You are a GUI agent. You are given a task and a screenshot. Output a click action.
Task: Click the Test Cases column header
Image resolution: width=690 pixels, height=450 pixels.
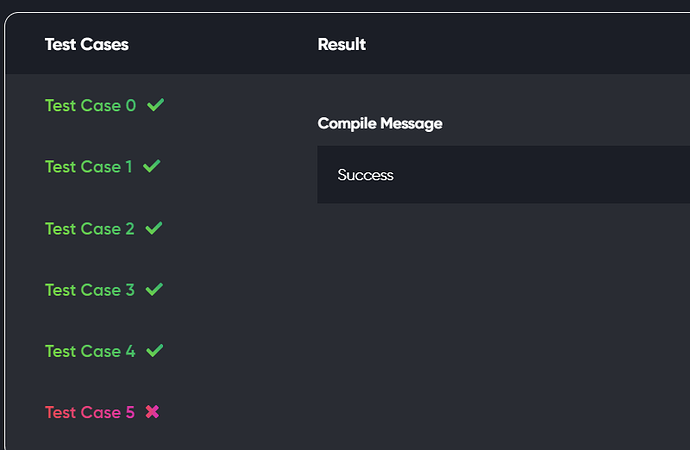(87, 44)
